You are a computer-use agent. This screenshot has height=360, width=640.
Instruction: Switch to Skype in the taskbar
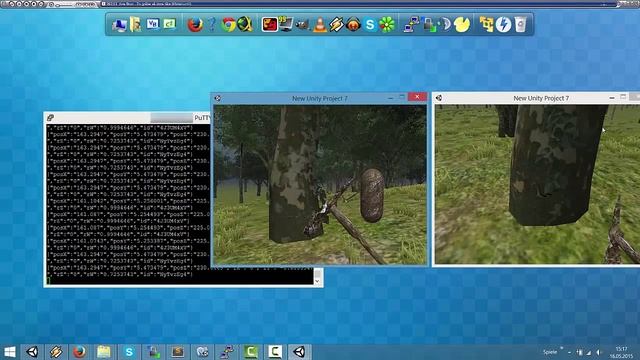coord(129,352)
